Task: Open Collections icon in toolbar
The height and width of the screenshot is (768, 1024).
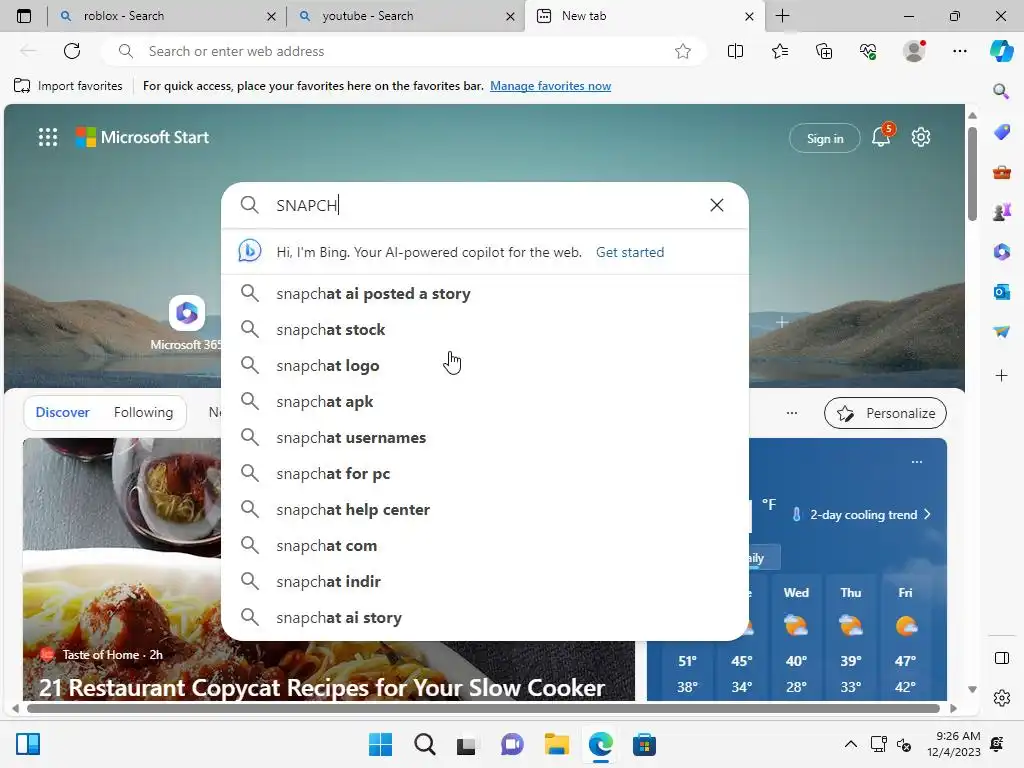Action: 824,51
